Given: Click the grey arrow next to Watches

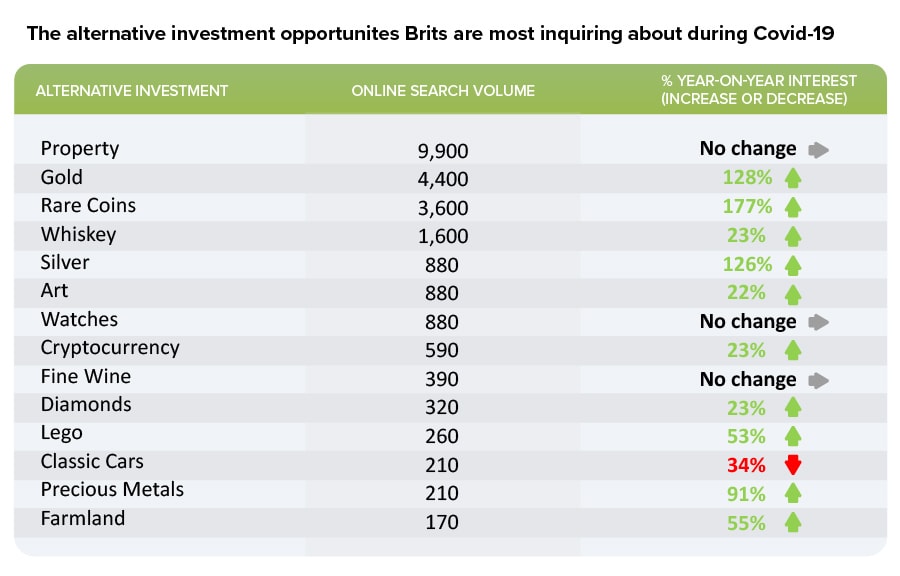Looking at the screenshot, I should pos(819,322).
